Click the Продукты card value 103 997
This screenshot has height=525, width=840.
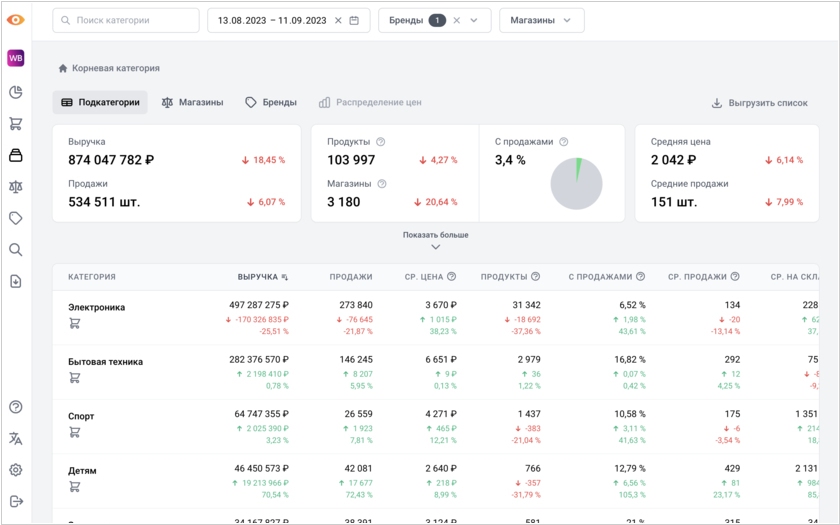click(x=351, y=160)
